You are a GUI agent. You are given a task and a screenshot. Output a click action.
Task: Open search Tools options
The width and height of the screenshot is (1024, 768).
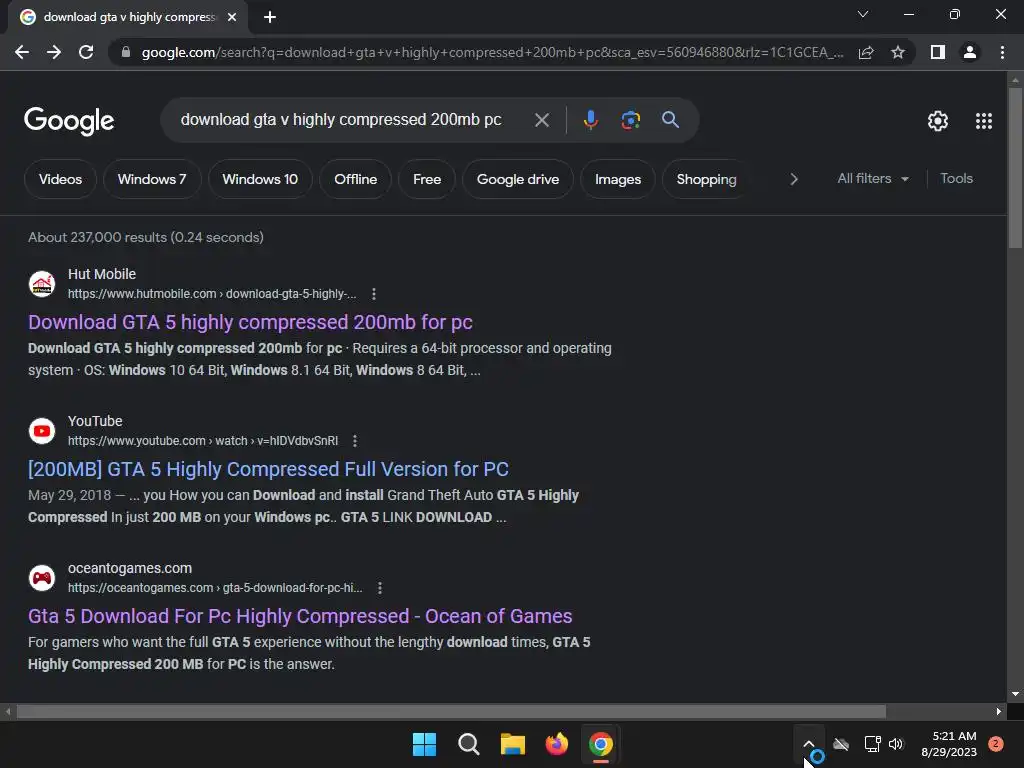956,178
